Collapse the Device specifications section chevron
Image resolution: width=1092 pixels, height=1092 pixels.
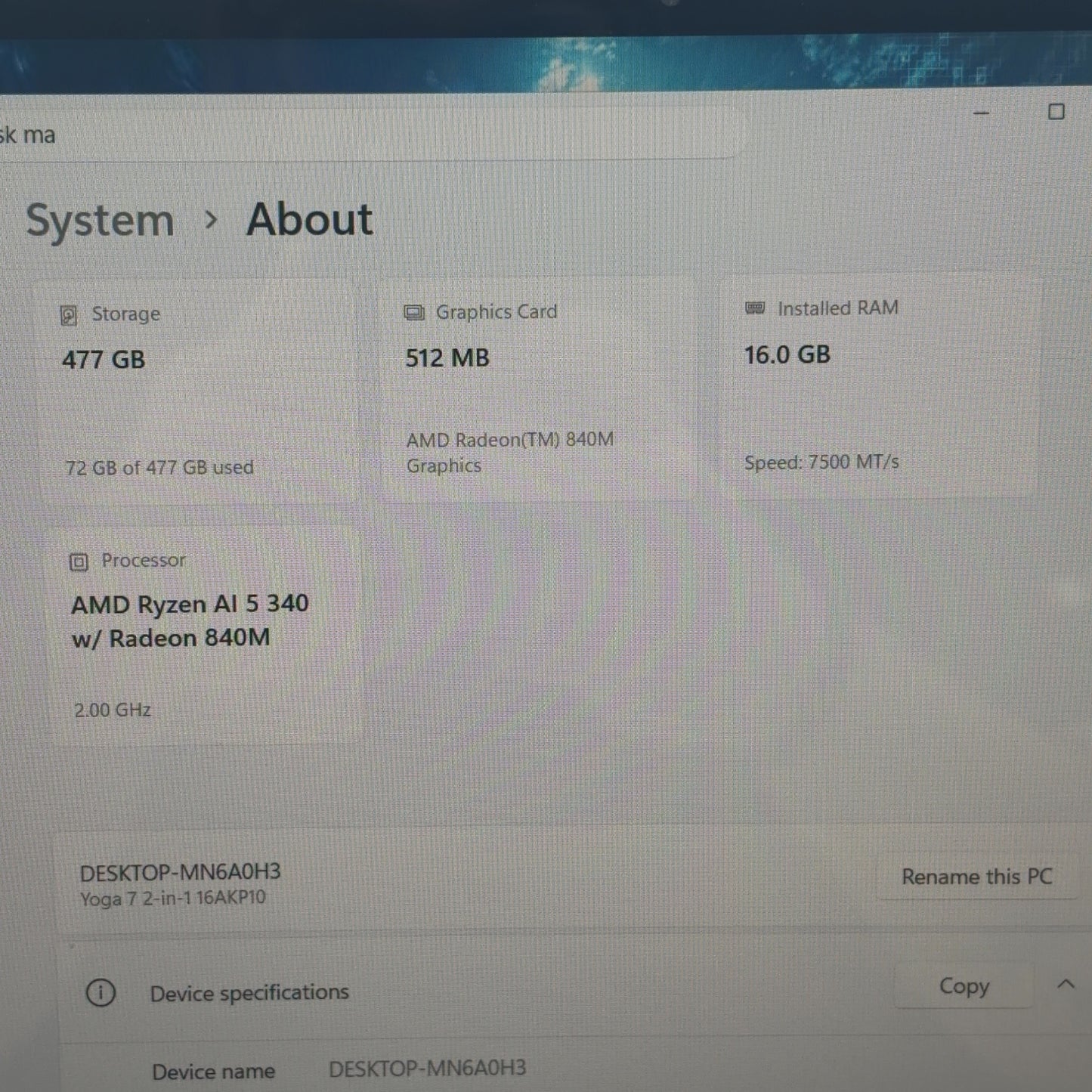click(1066, 984)
